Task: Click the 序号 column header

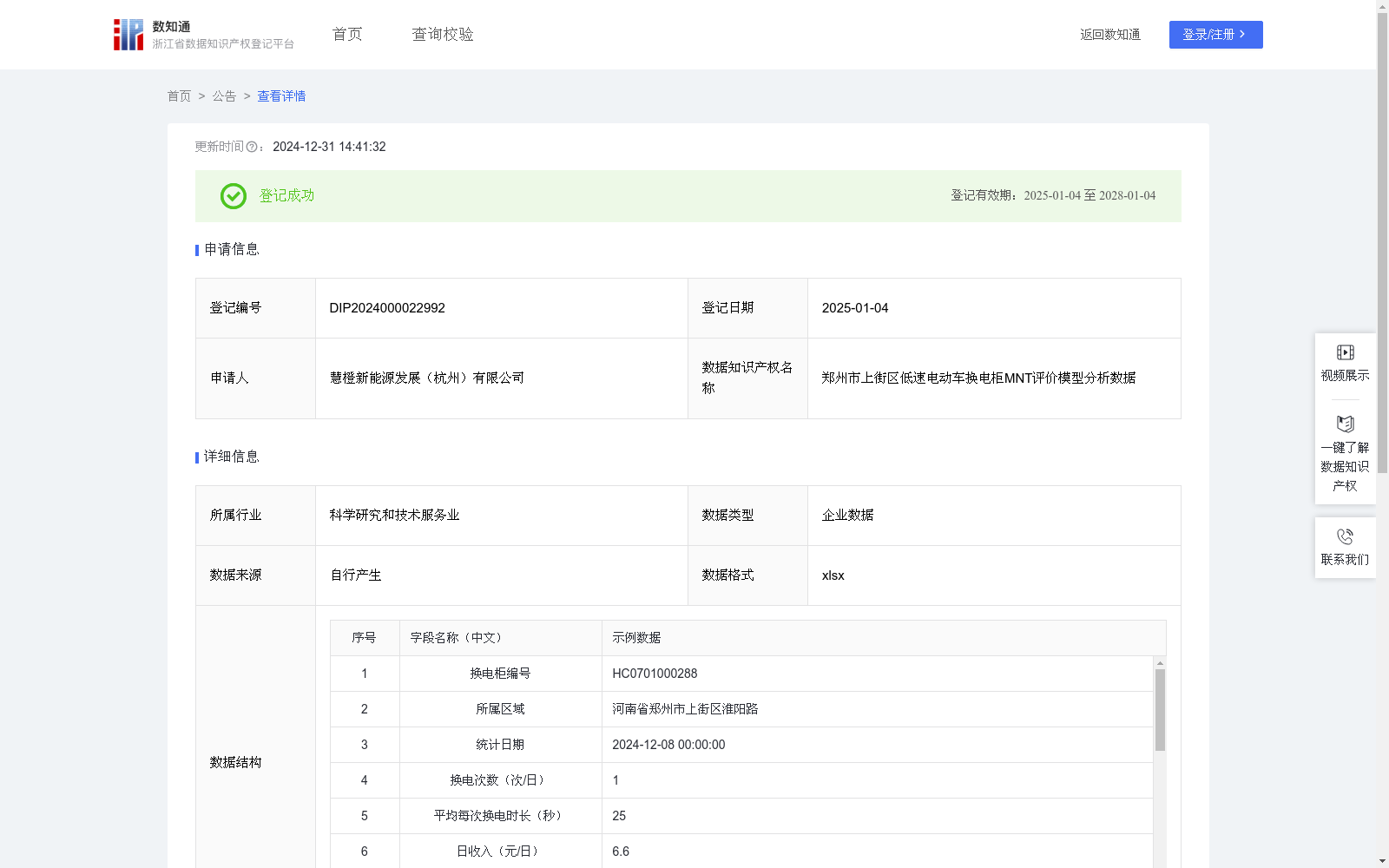Action: tap(364, 638)
